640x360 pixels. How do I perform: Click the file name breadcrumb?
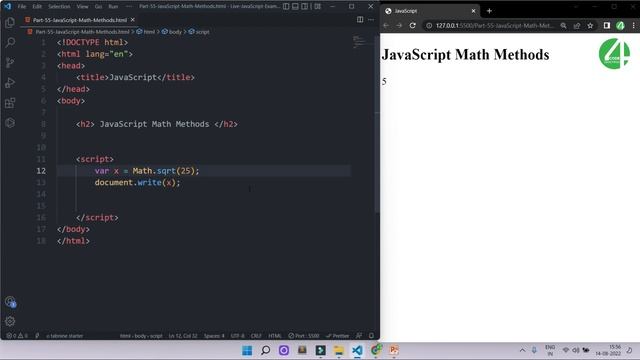(x=82, y=31)
